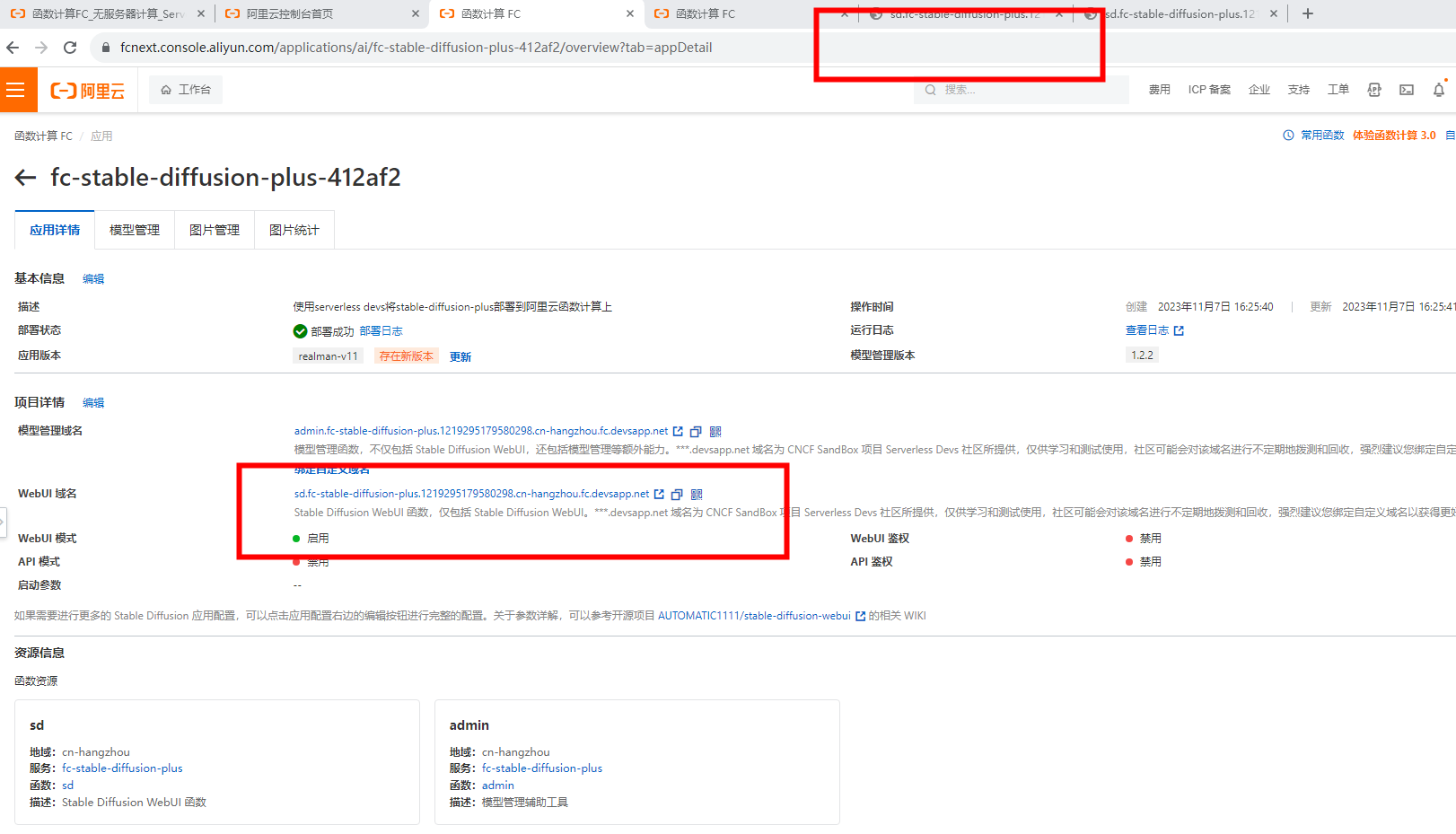Open the 体验函数计算 3.0 link
1456x834 pixels.
click(1394, 136)
